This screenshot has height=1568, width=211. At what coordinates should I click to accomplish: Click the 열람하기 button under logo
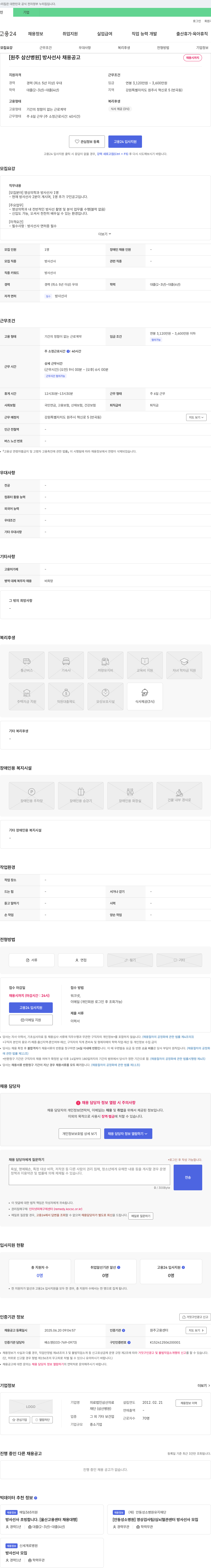[43, 1420]
